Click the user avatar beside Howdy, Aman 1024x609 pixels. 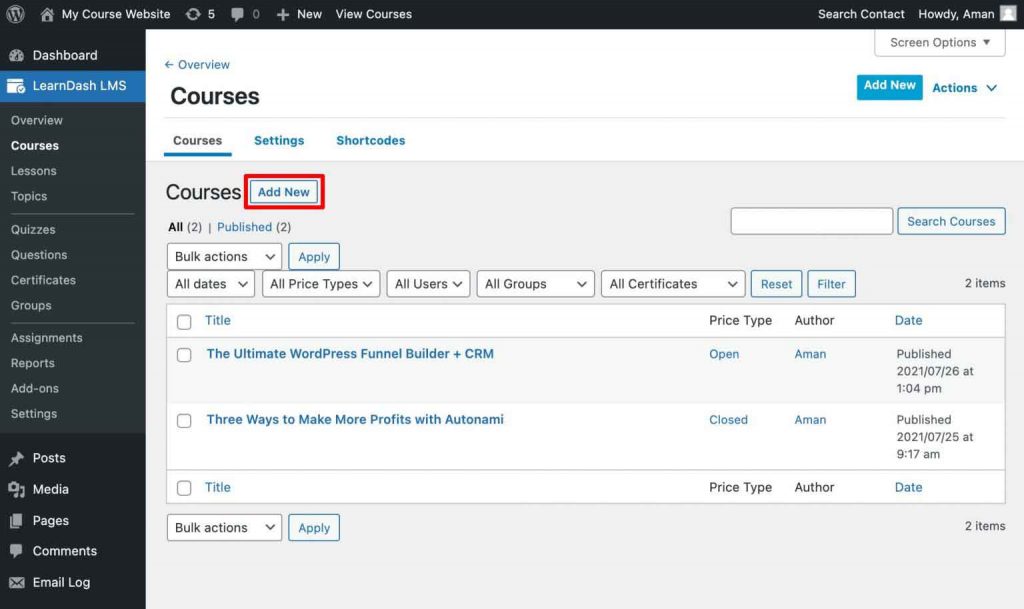pos(1008,14)
